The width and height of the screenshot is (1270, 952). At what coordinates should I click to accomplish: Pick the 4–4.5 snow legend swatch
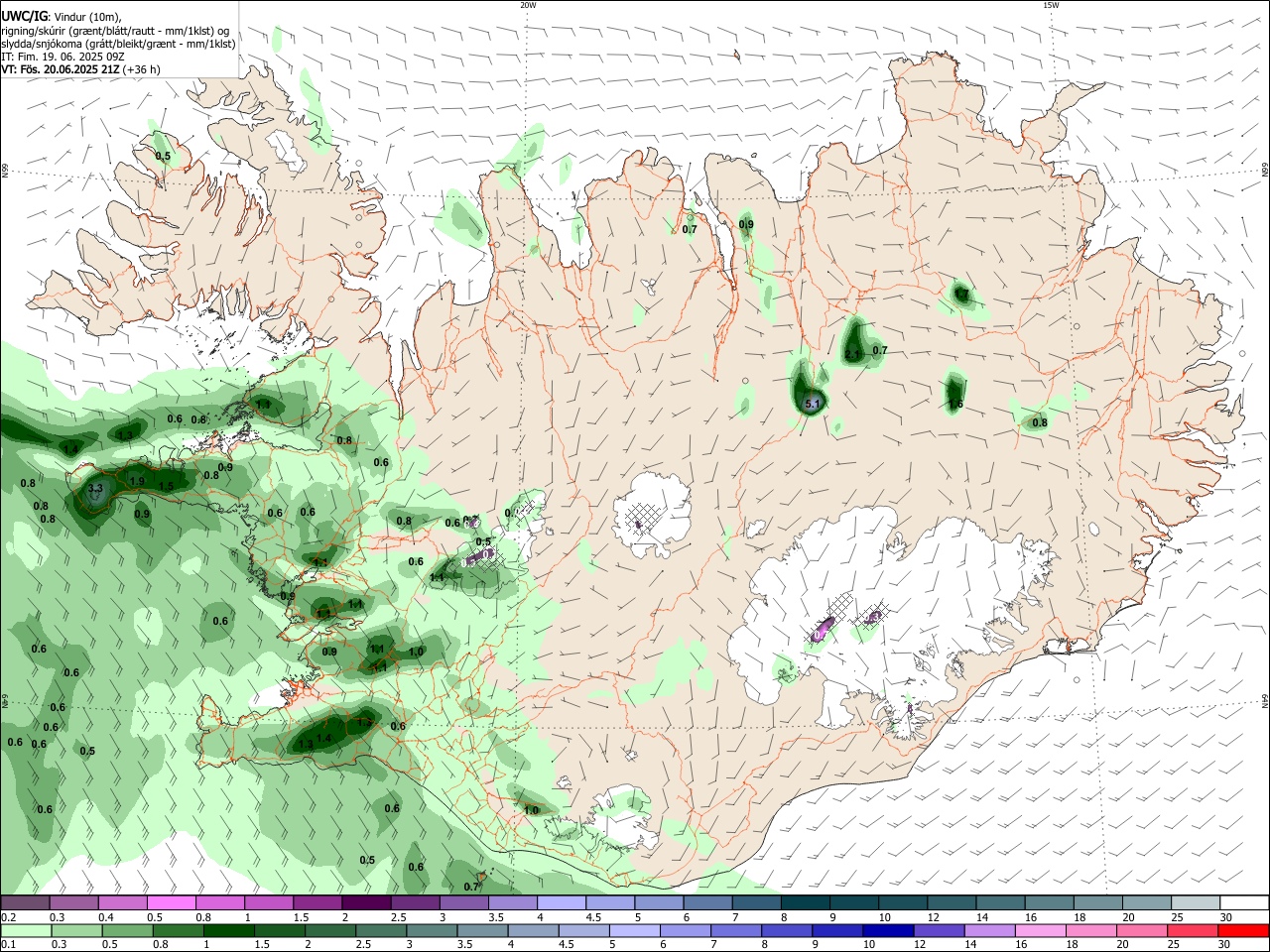562,902
